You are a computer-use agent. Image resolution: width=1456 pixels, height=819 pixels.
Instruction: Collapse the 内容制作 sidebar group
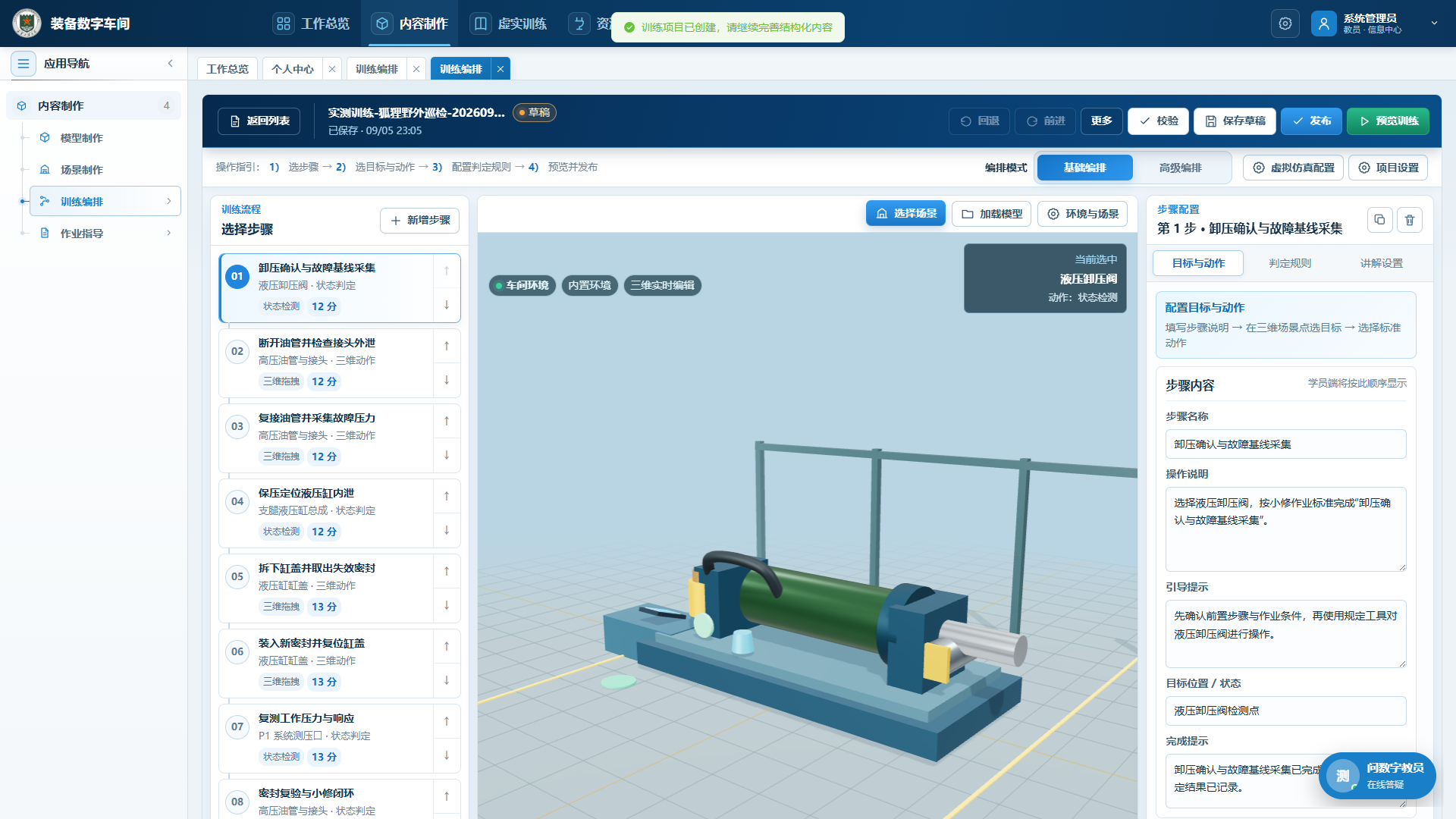(94, 106)
